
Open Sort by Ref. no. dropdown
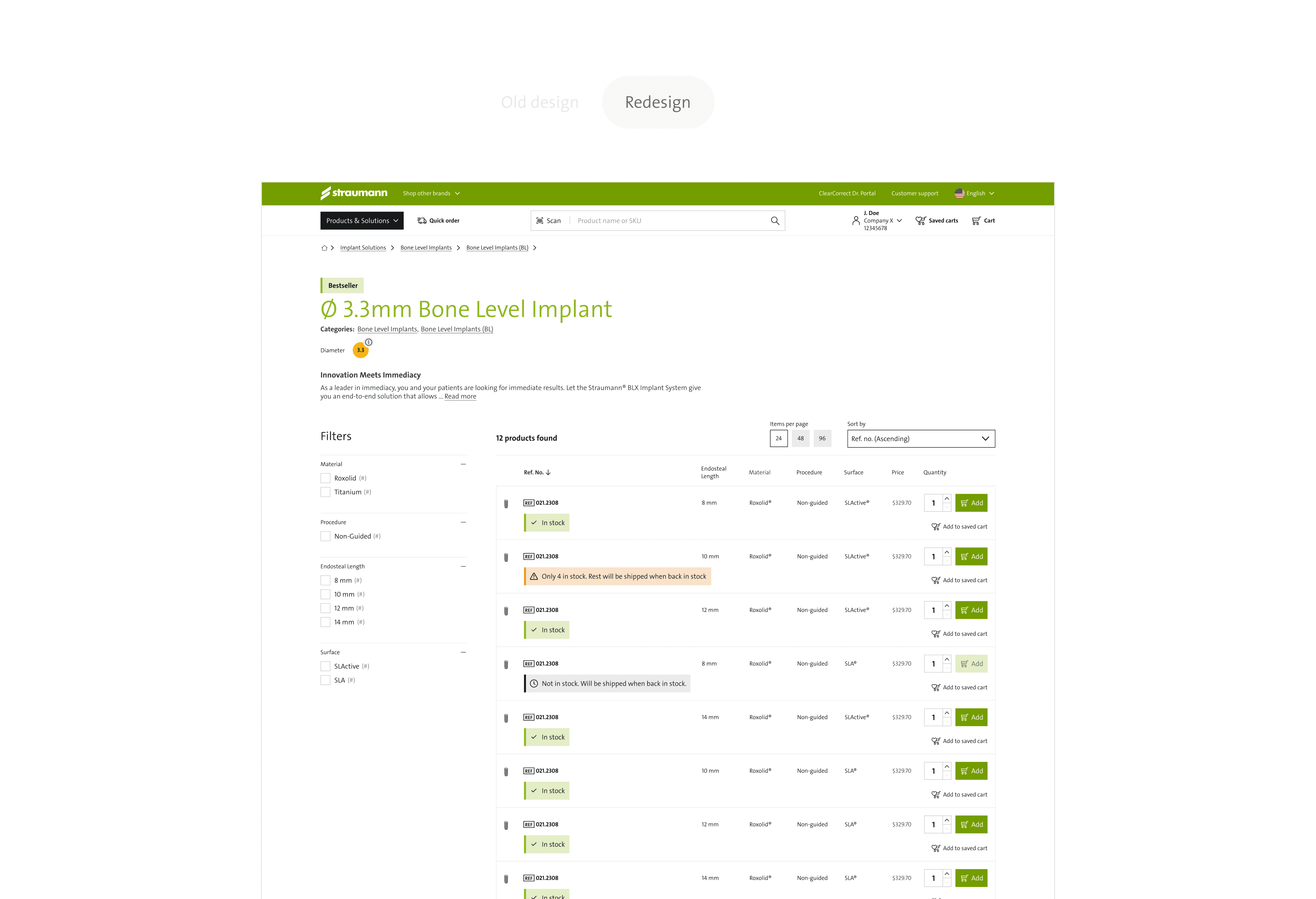921,439
